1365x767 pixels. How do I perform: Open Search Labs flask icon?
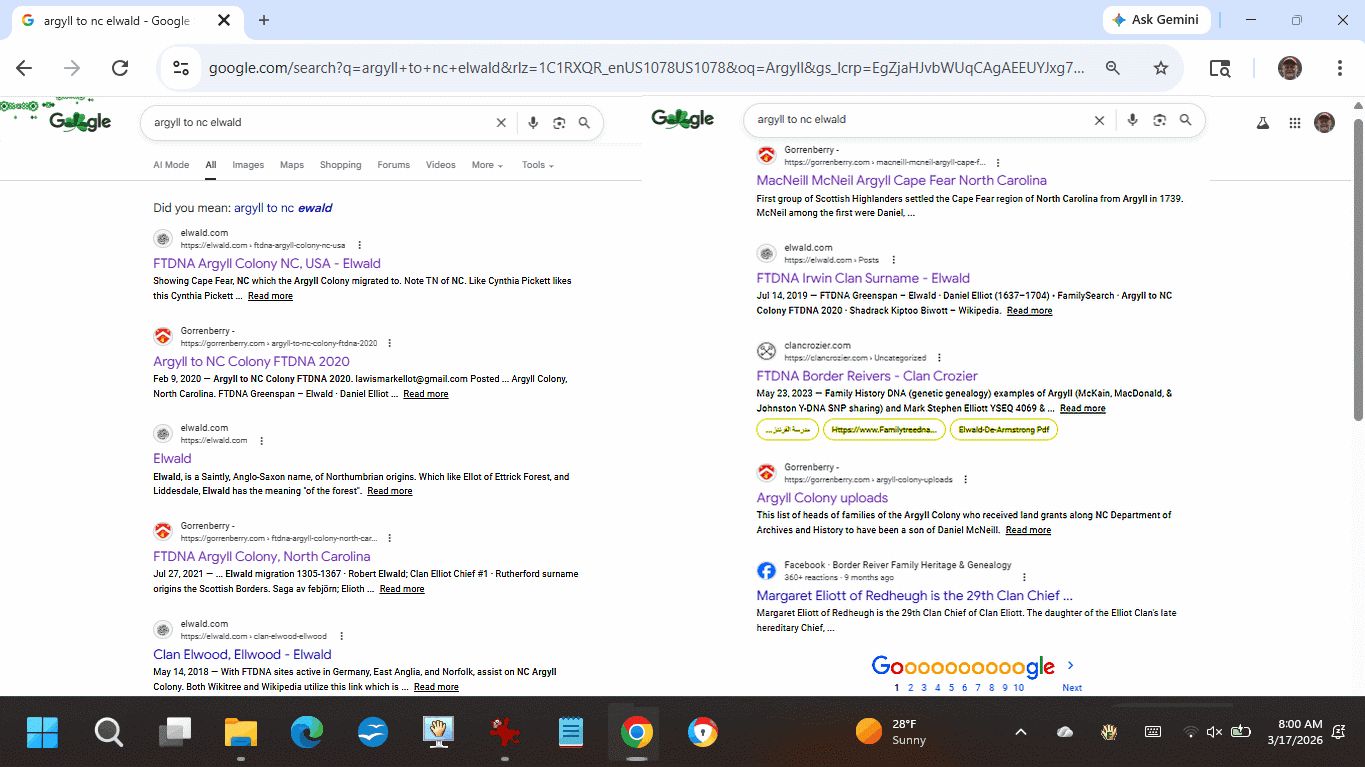coord(1263,123)
